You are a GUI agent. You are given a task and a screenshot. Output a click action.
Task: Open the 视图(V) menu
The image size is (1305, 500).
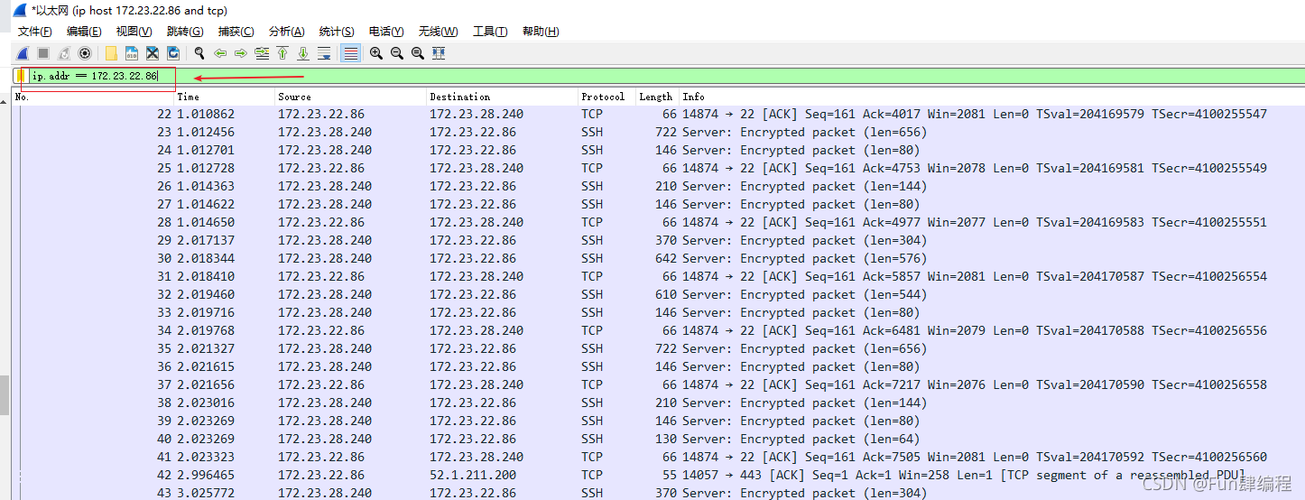[134, 31]
